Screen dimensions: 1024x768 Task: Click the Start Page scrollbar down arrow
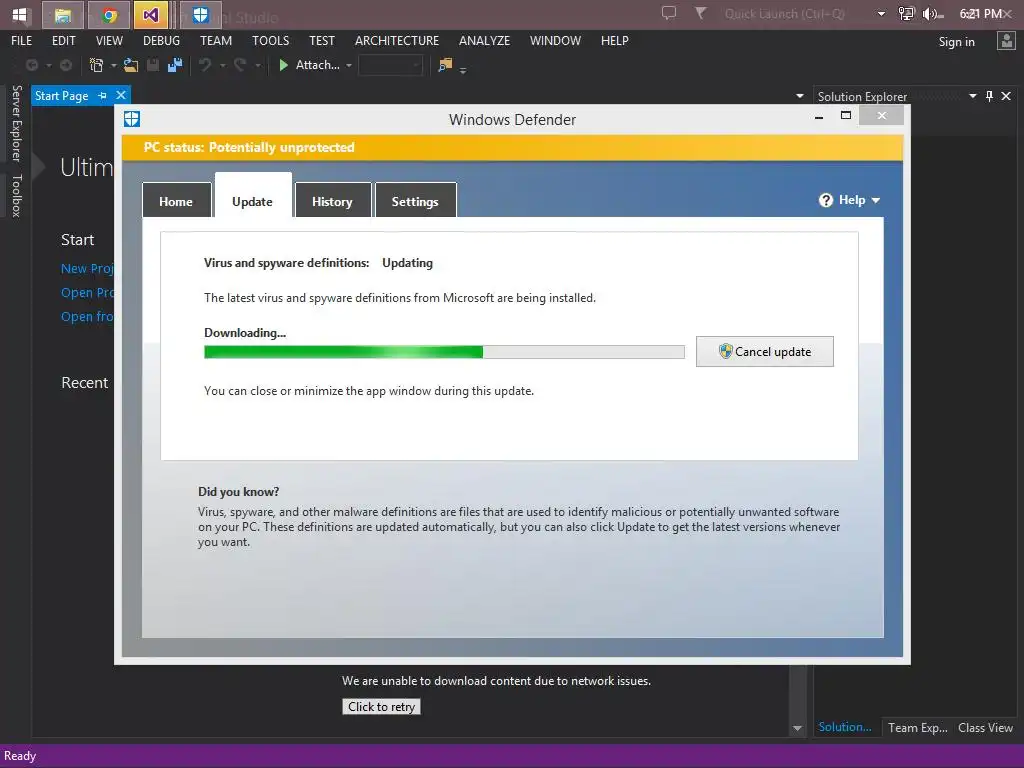pyautogui.click(x=797, y=728)
